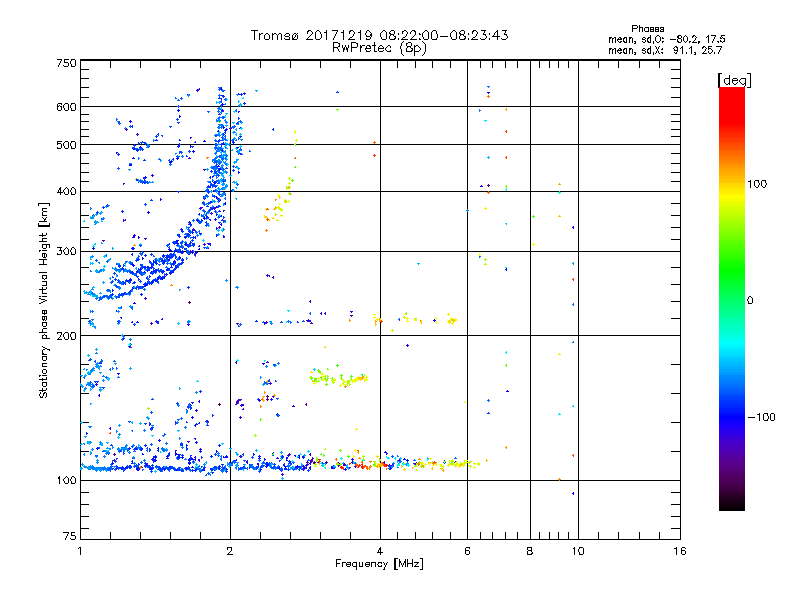Click the x-axis label '6'
The image size is (800, 600).
[x=467, y=551]
